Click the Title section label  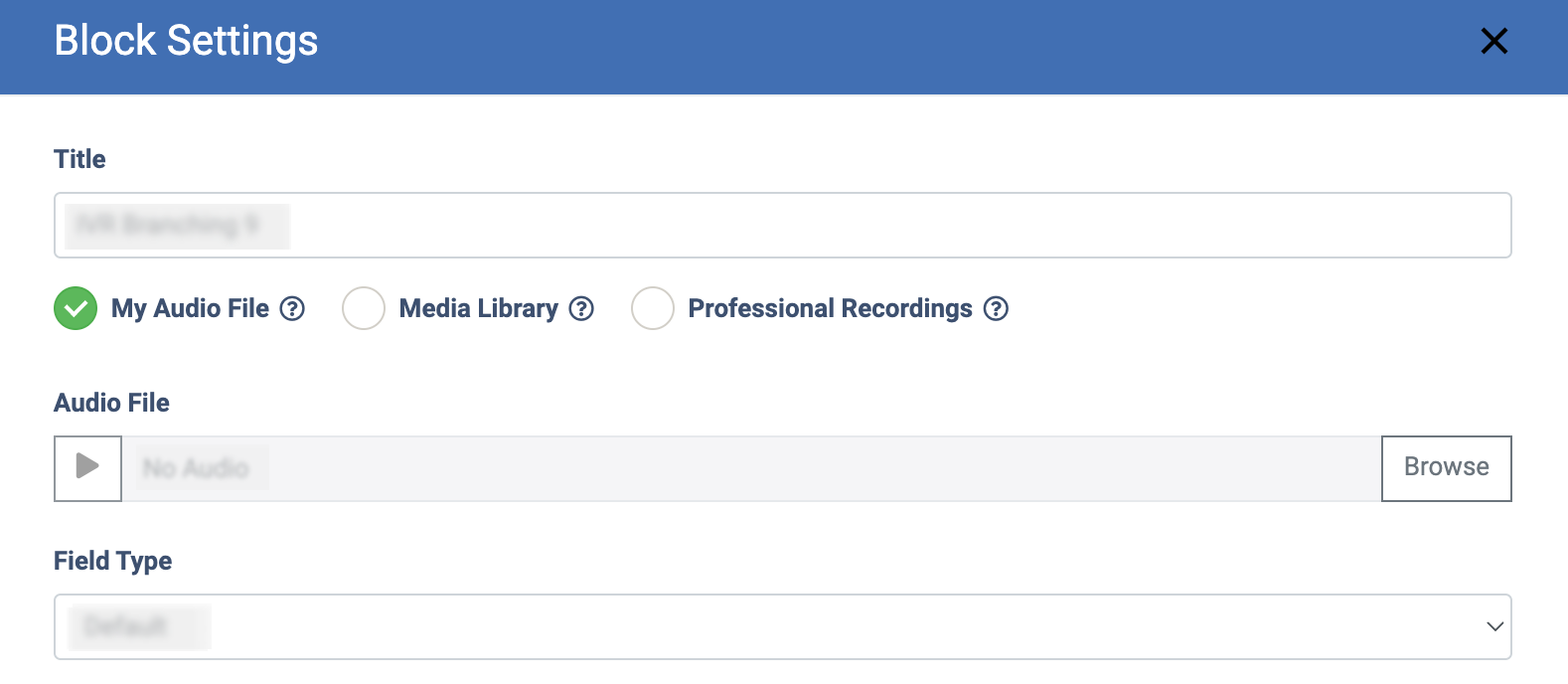(x=79, y=159)
